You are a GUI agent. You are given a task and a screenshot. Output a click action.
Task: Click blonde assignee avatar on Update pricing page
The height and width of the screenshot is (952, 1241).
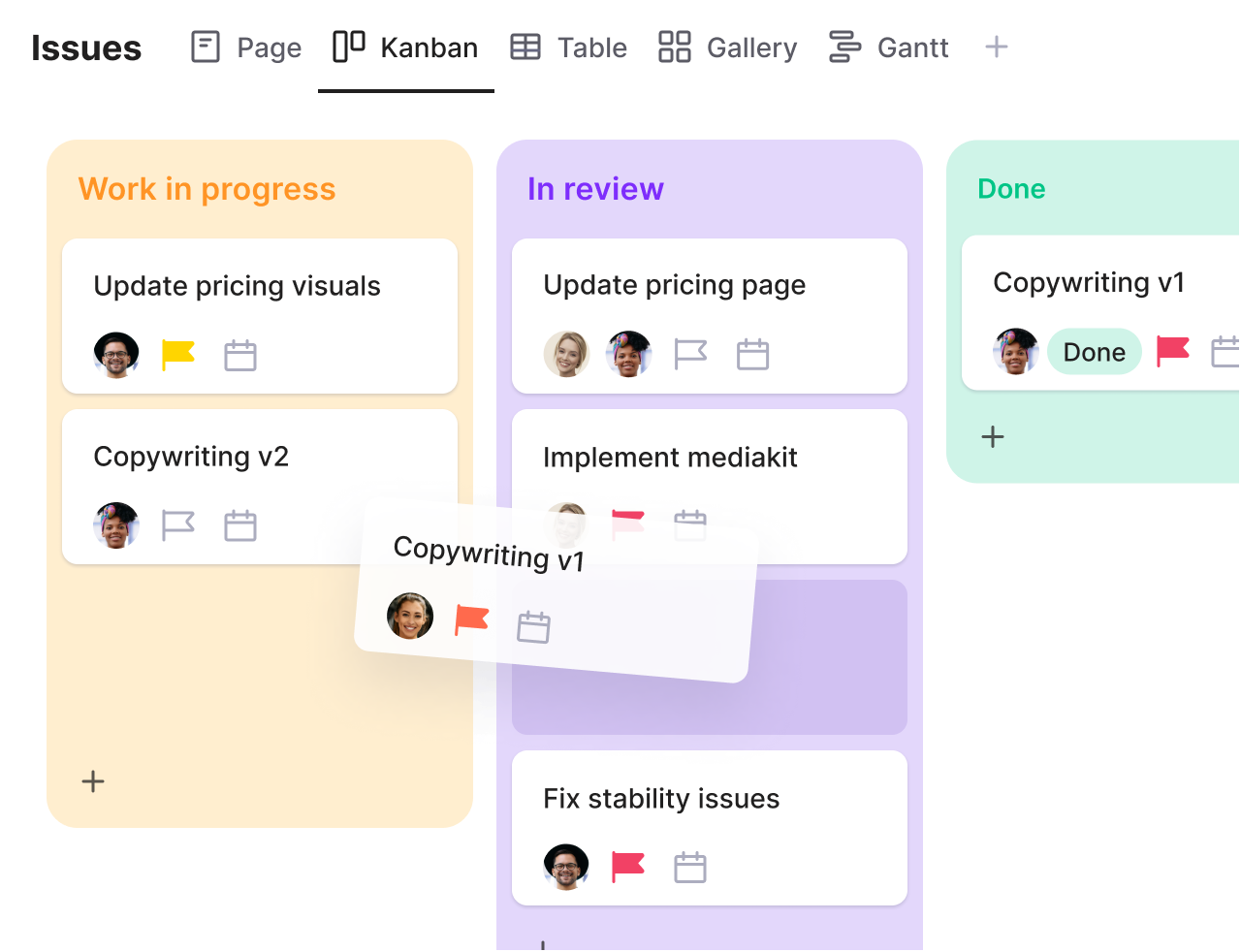point(566,354)
